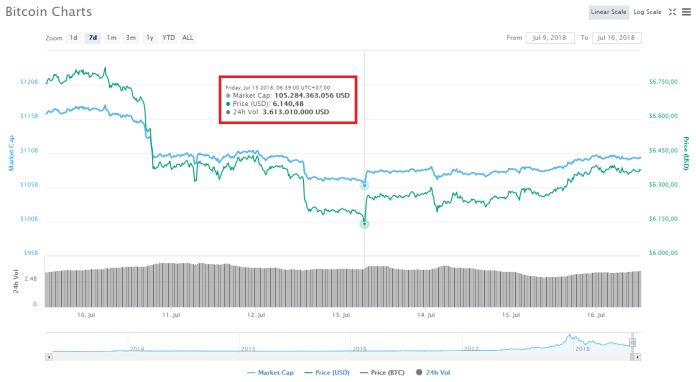Image resolution: width=696 pixels, height=382 pixels.
Task: Click the $6.000,00 price axis label
Action: [663, 253]
